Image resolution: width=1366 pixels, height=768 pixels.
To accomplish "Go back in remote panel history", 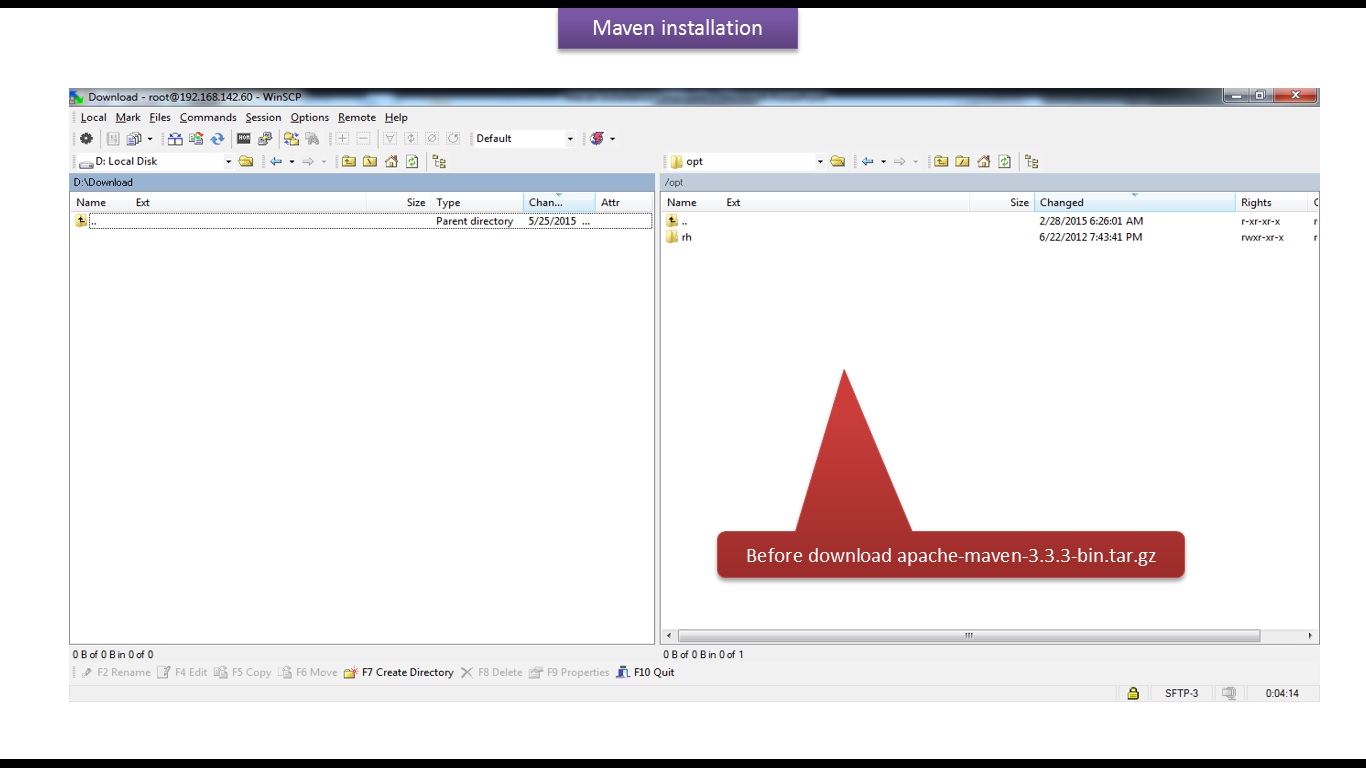I will [x=868, y=162].
